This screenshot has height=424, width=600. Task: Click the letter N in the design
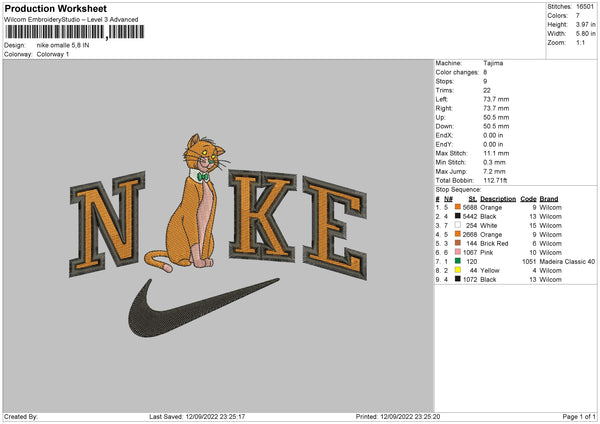(107, 224)
